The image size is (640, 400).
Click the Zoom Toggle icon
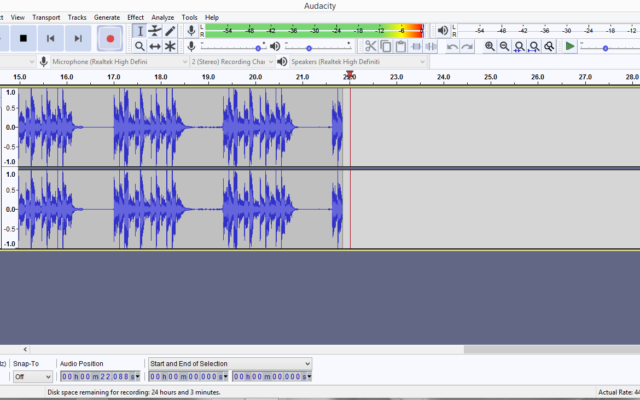(x=549, y=46)
